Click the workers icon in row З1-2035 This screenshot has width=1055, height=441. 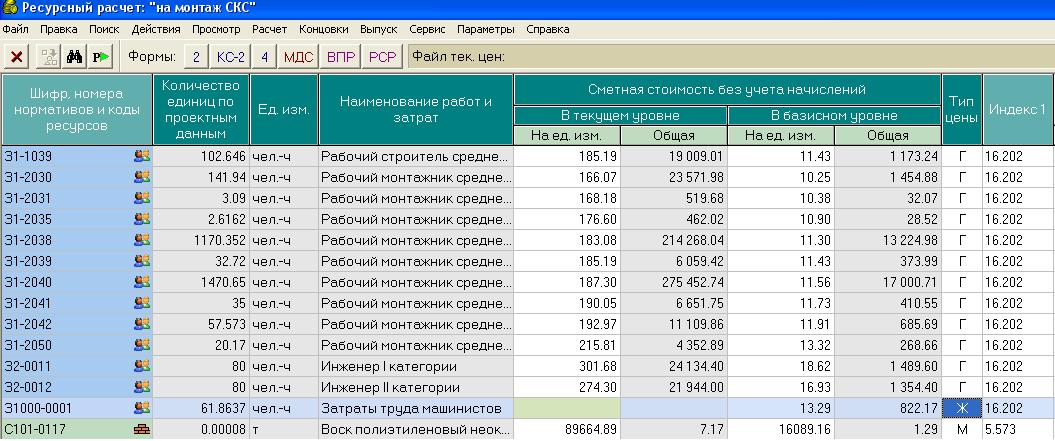(142, 219)
